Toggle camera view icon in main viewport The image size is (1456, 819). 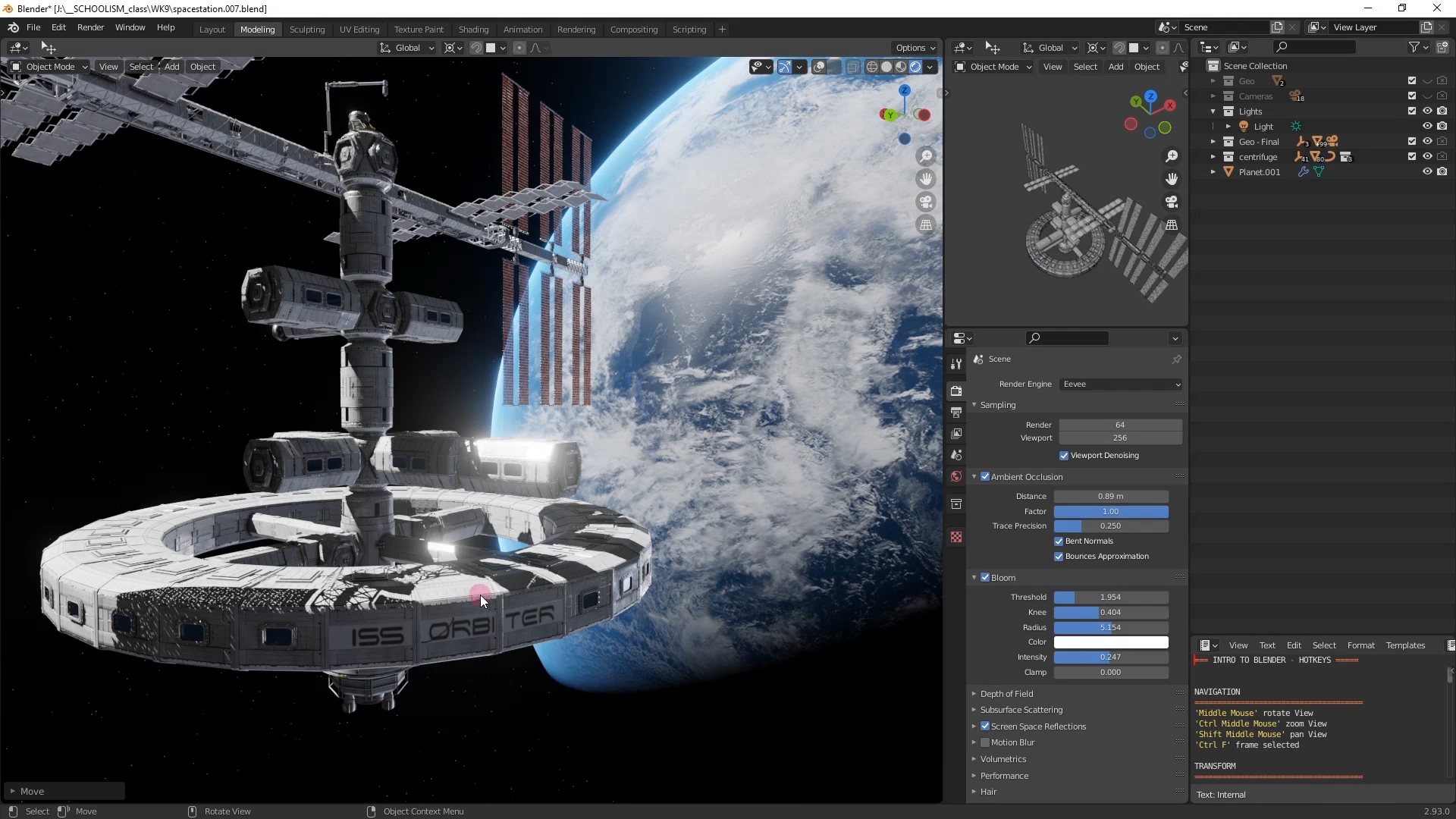pyautogui.click(x=926, y=202)
